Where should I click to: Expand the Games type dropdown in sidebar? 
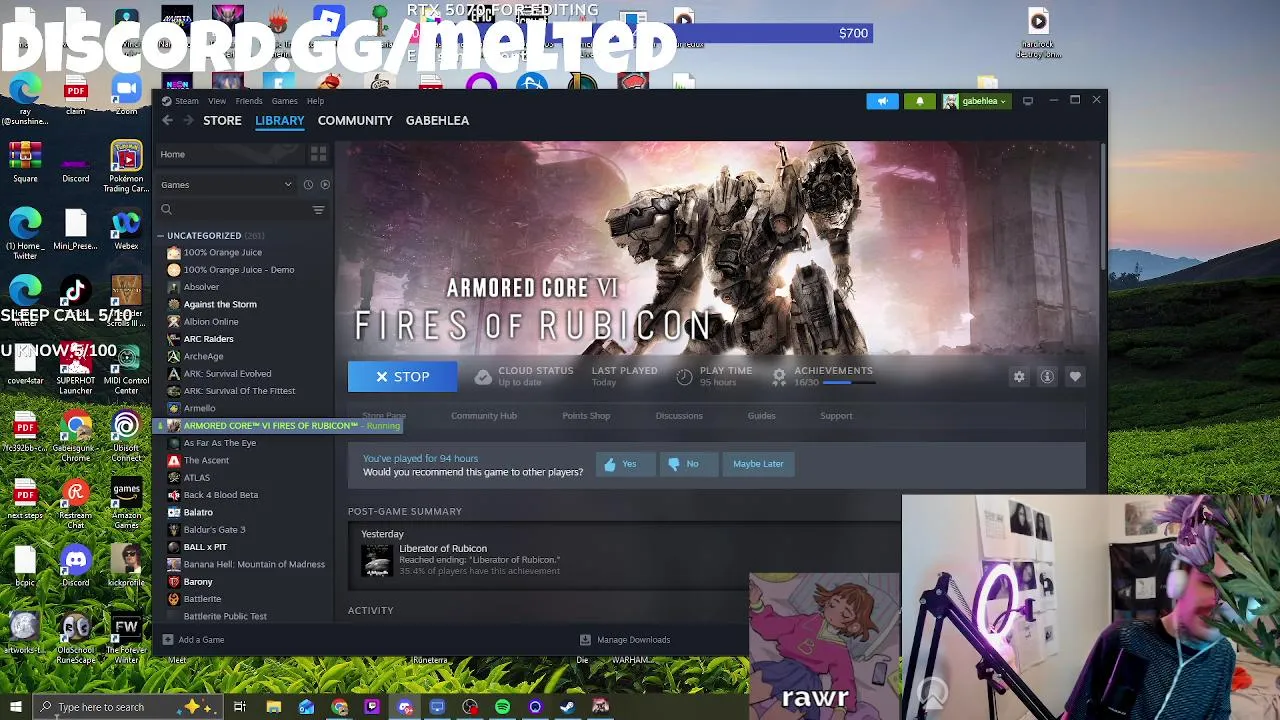click(x=227, y=185)
